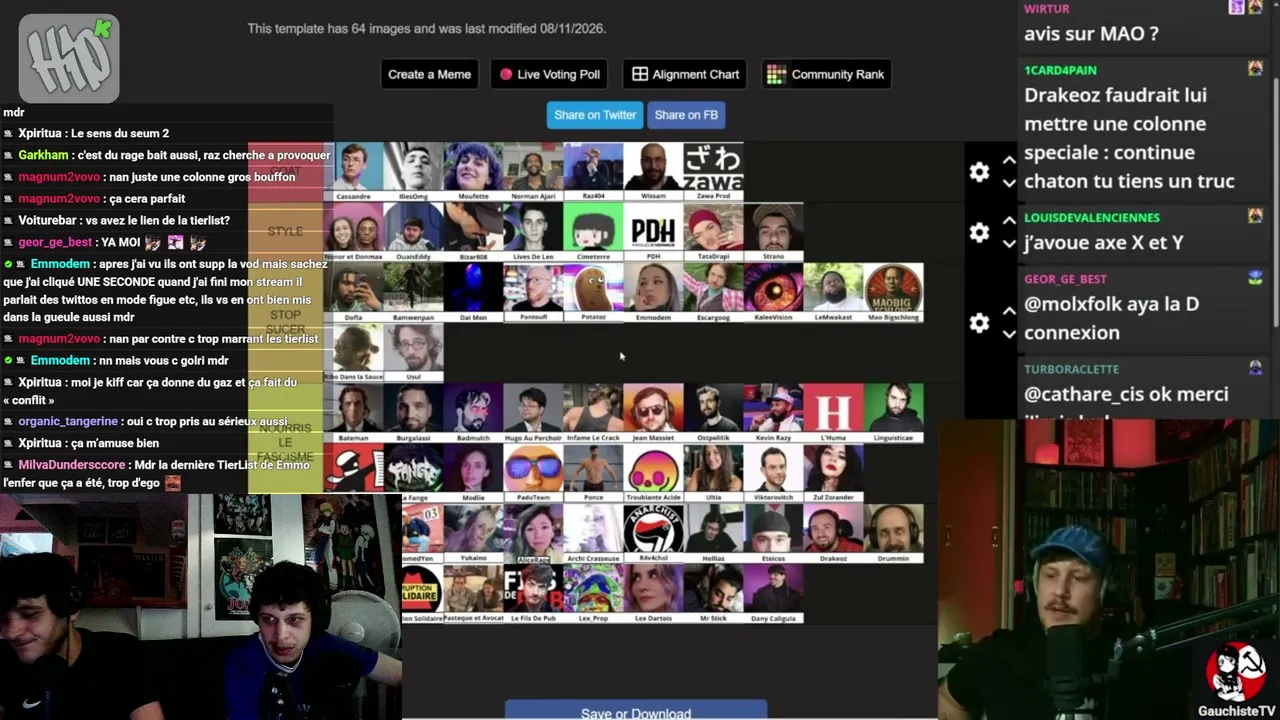1280x720 pixels.
Task: Select the Wissam tier image
Action: pyautogui.click(x=653, y=172)
